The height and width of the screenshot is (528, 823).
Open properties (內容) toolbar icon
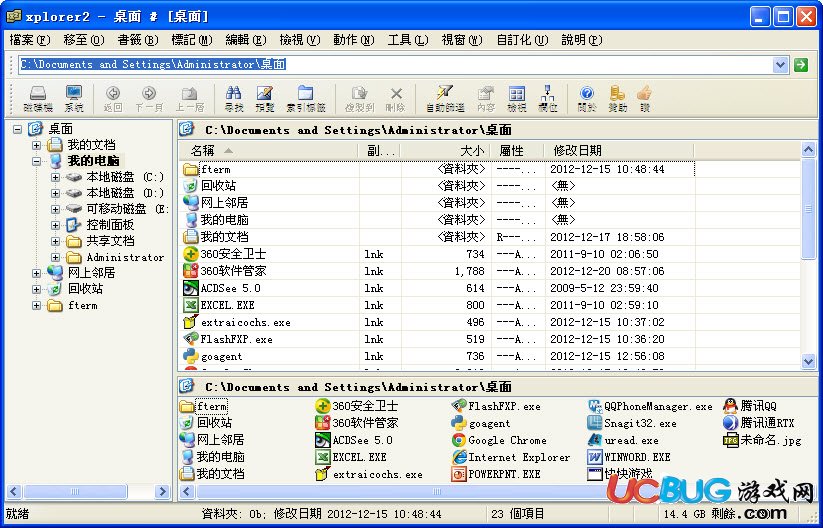[x=486, y=98]
